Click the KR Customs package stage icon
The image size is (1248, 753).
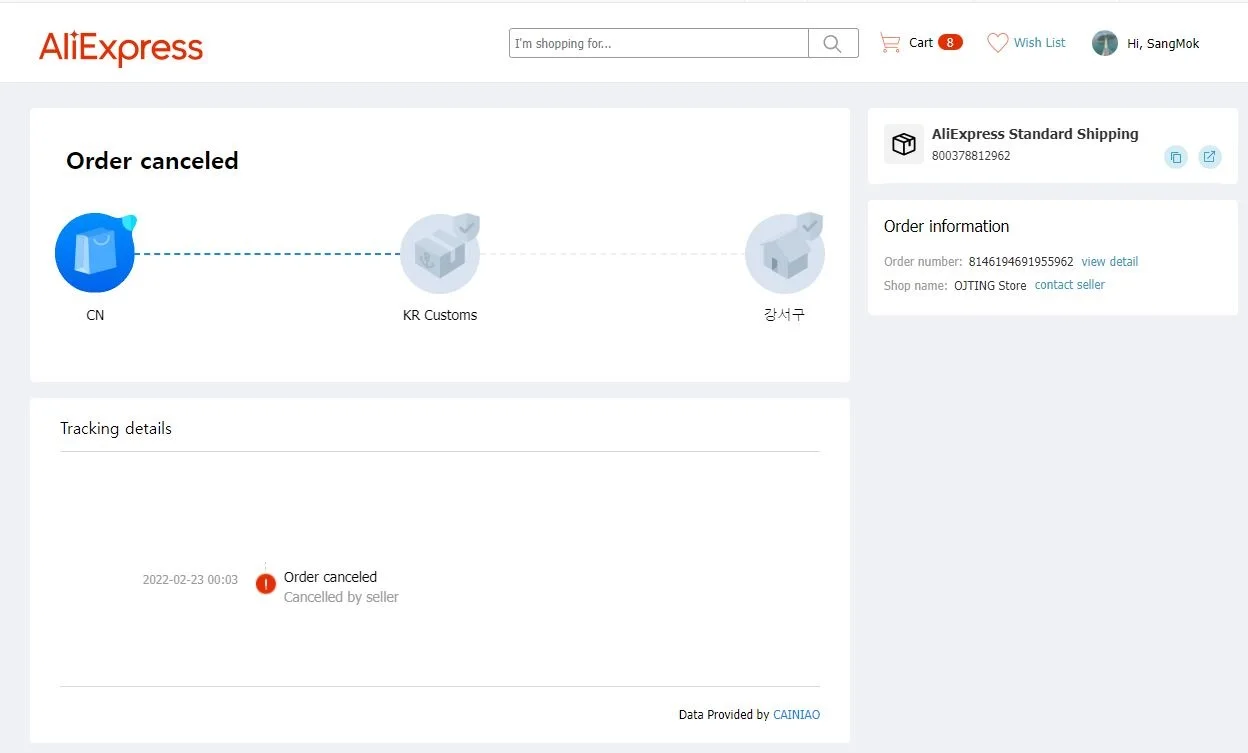440,253
